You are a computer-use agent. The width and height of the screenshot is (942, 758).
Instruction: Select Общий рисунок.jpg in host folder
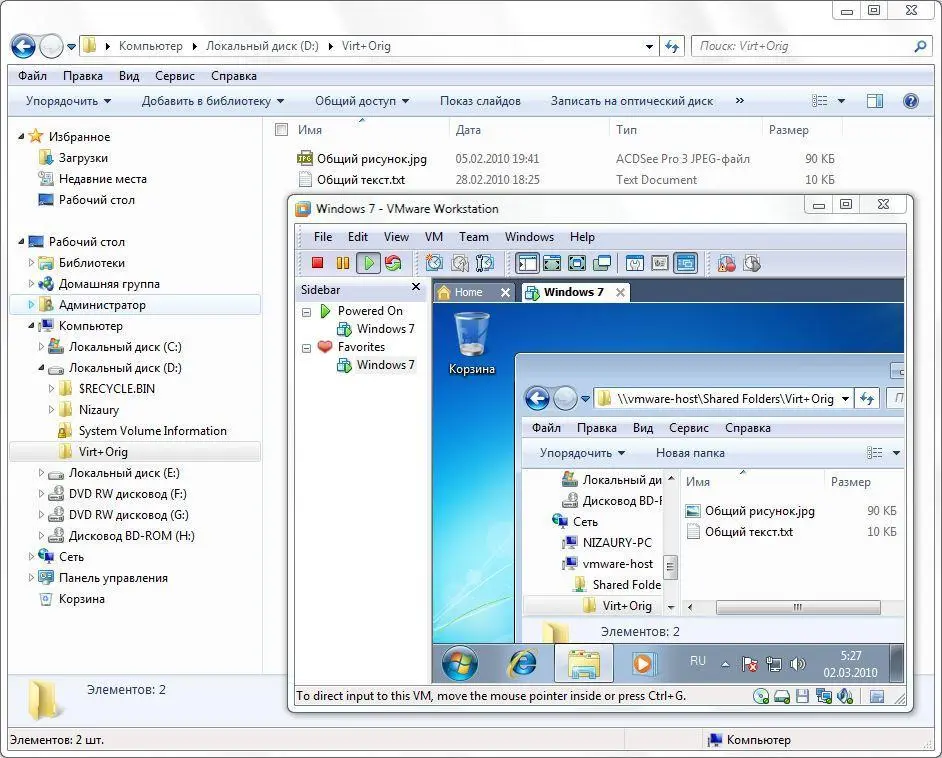(372, 159)
